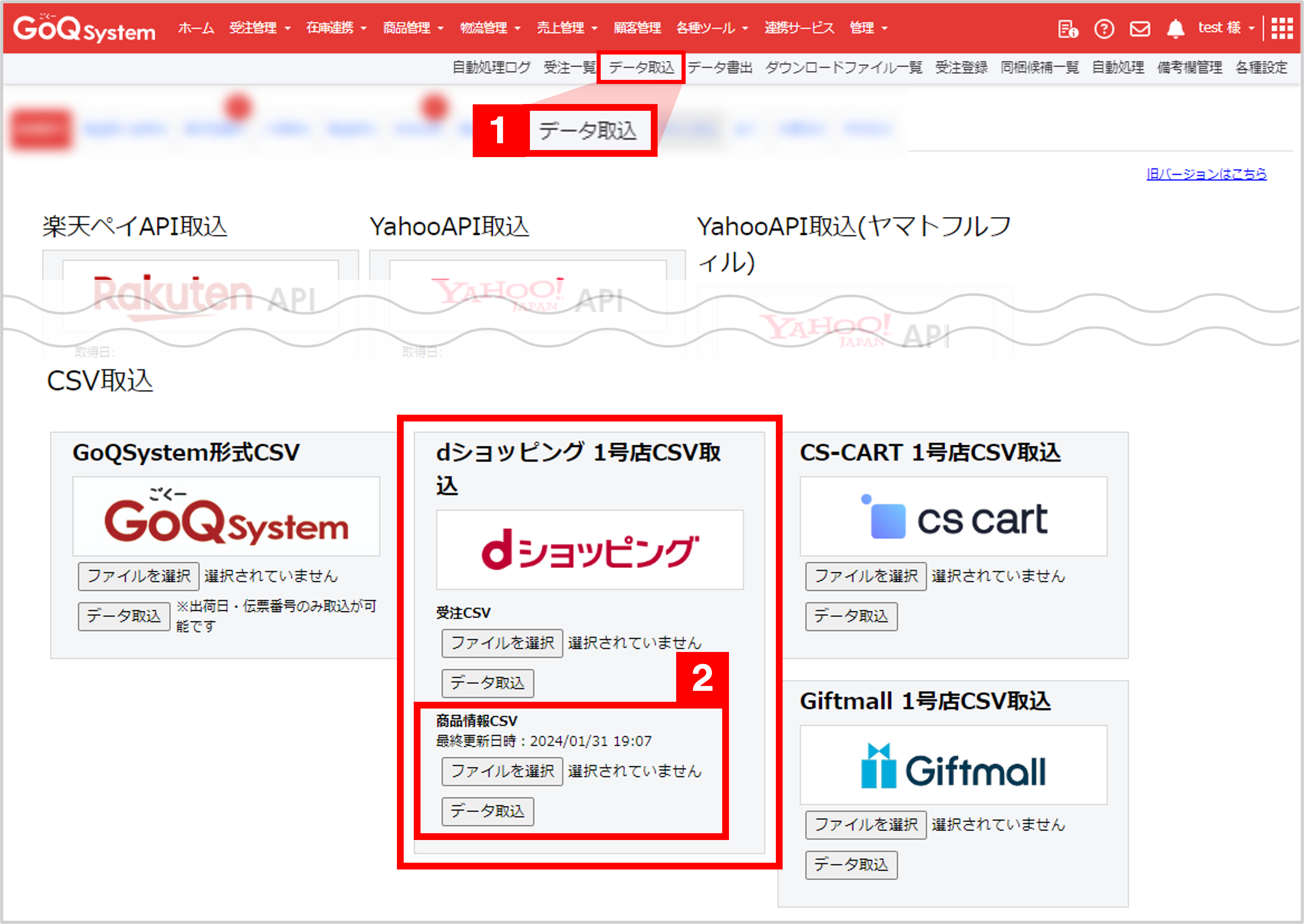Expand the 各種ツール dropdown menu
The height and width of the screenshot is (924, 1304).
(x=712, y=28)
